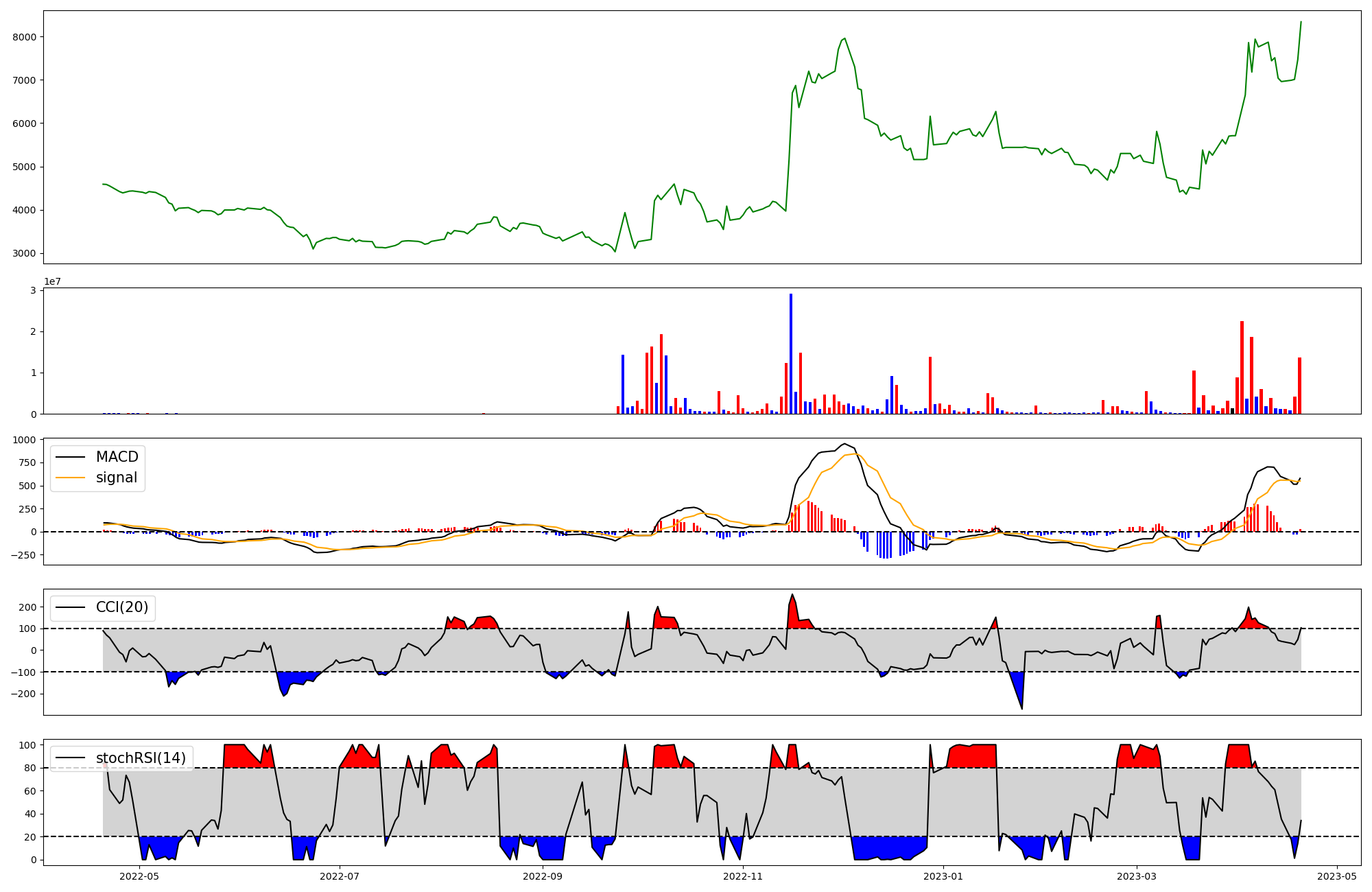1372x892 pixels.
Task: Click the 2023-03 date axis label
Action: click(x=1137, y=876)
